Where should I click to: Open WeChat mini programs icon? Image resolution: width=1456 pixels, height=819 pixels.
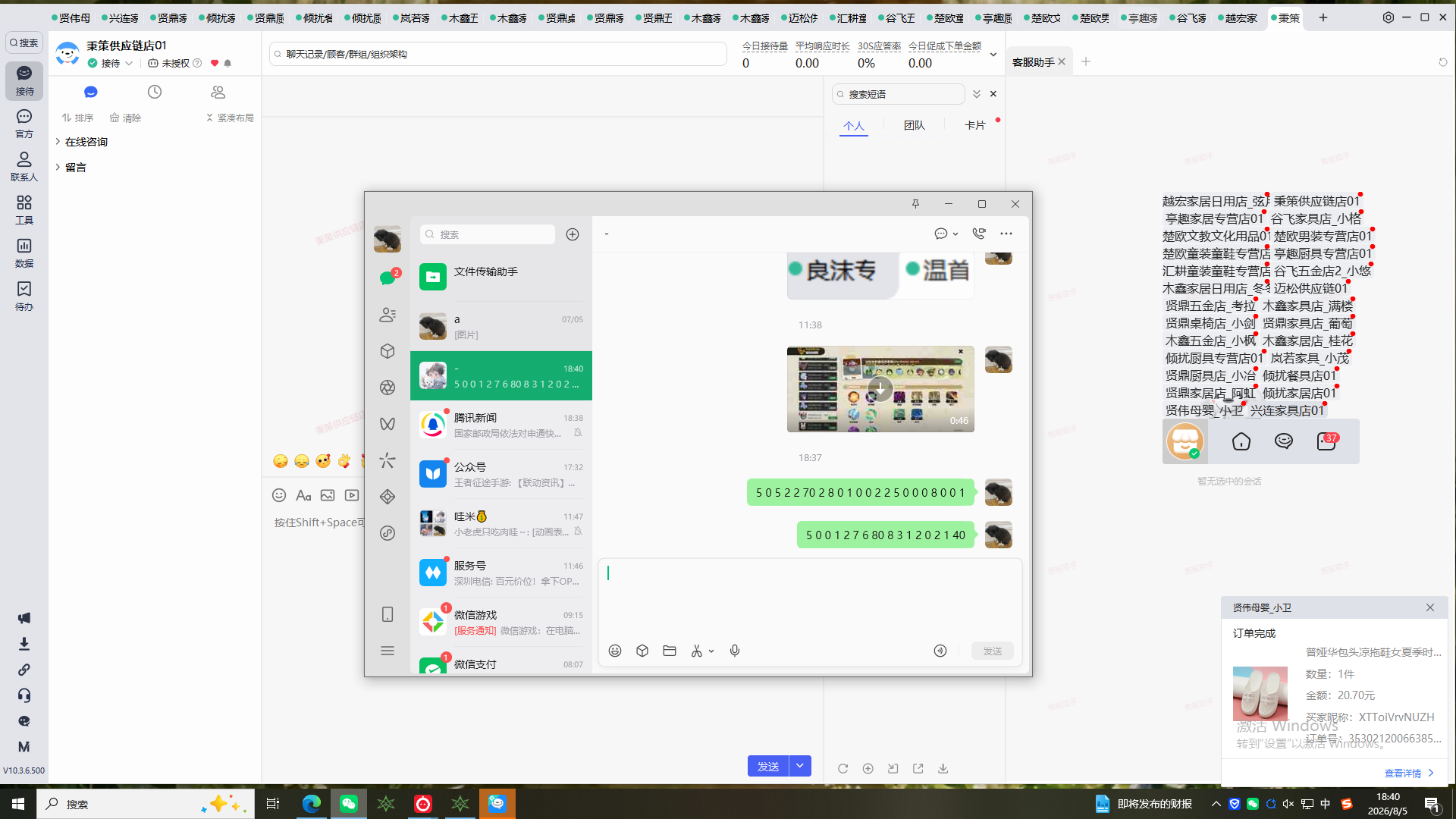click(388, 533)
